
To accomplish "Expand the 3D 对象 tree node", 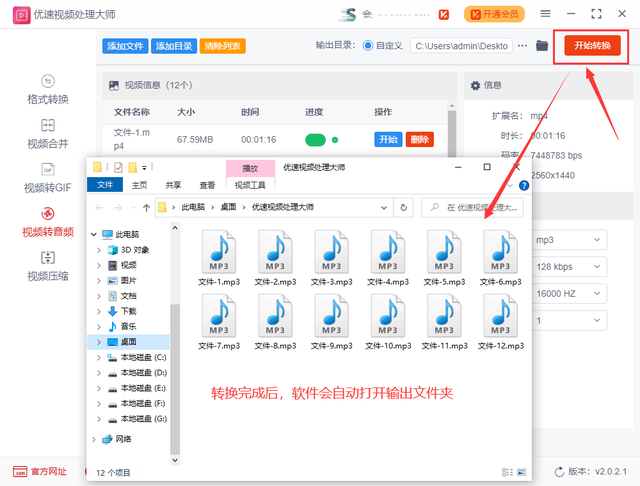I will point(99,250).
